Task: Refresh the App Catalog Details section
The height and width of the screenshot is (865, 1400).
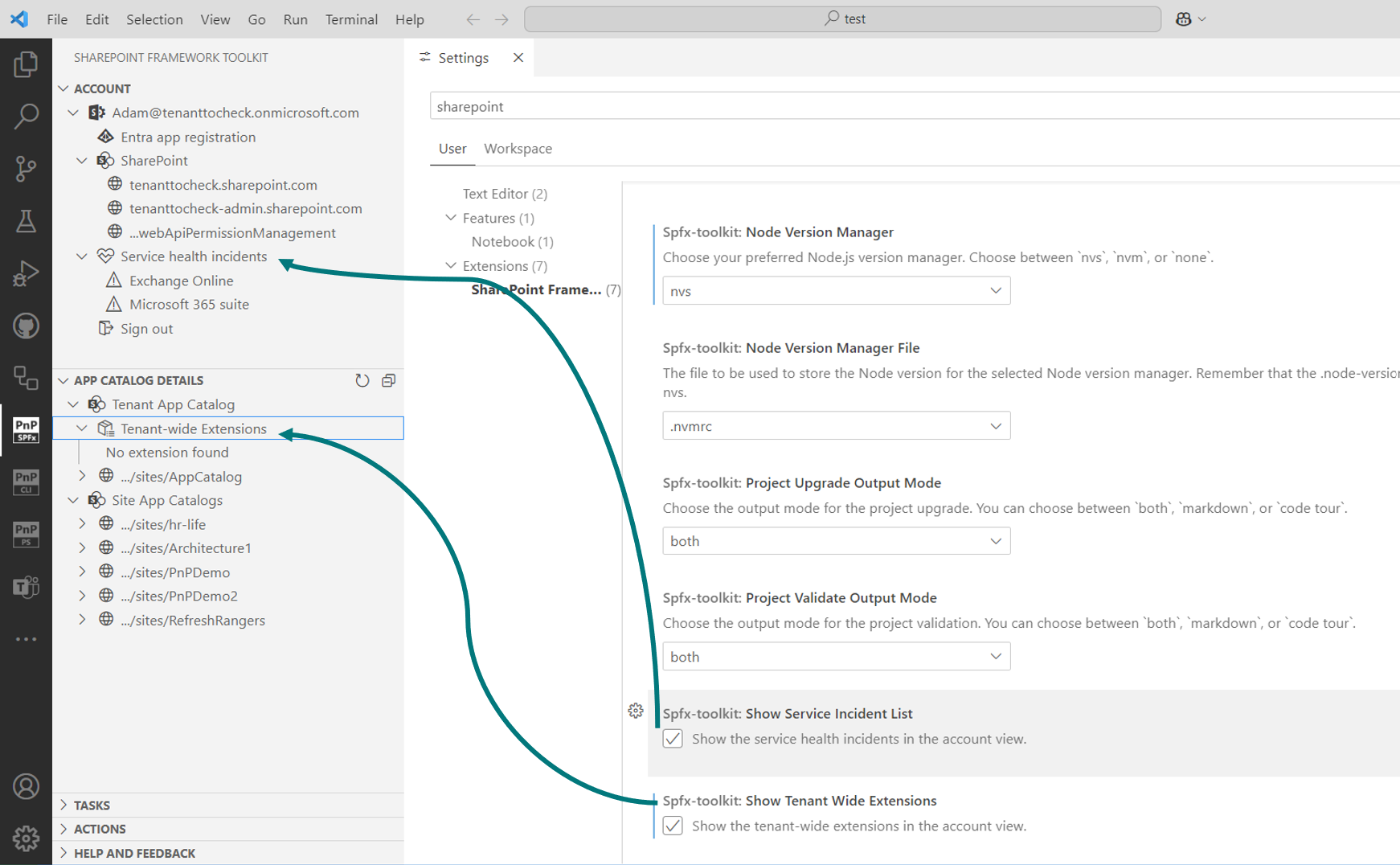Action: coord(362,380)
